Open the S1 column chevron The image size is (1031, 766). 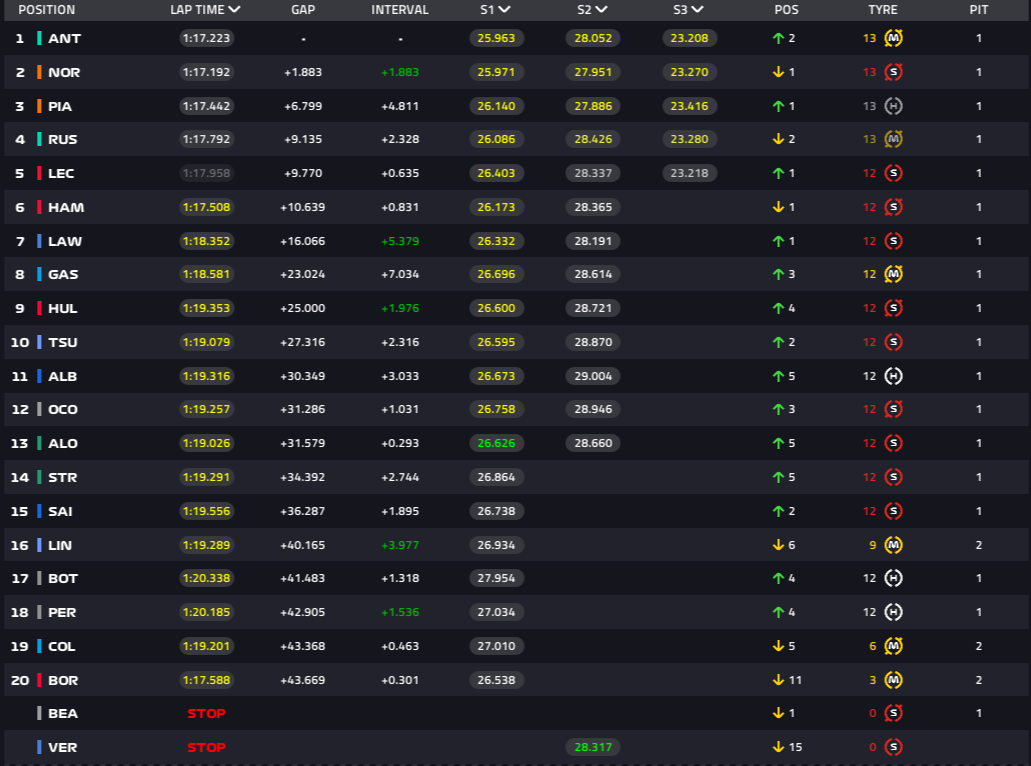(x=504, y=9)
